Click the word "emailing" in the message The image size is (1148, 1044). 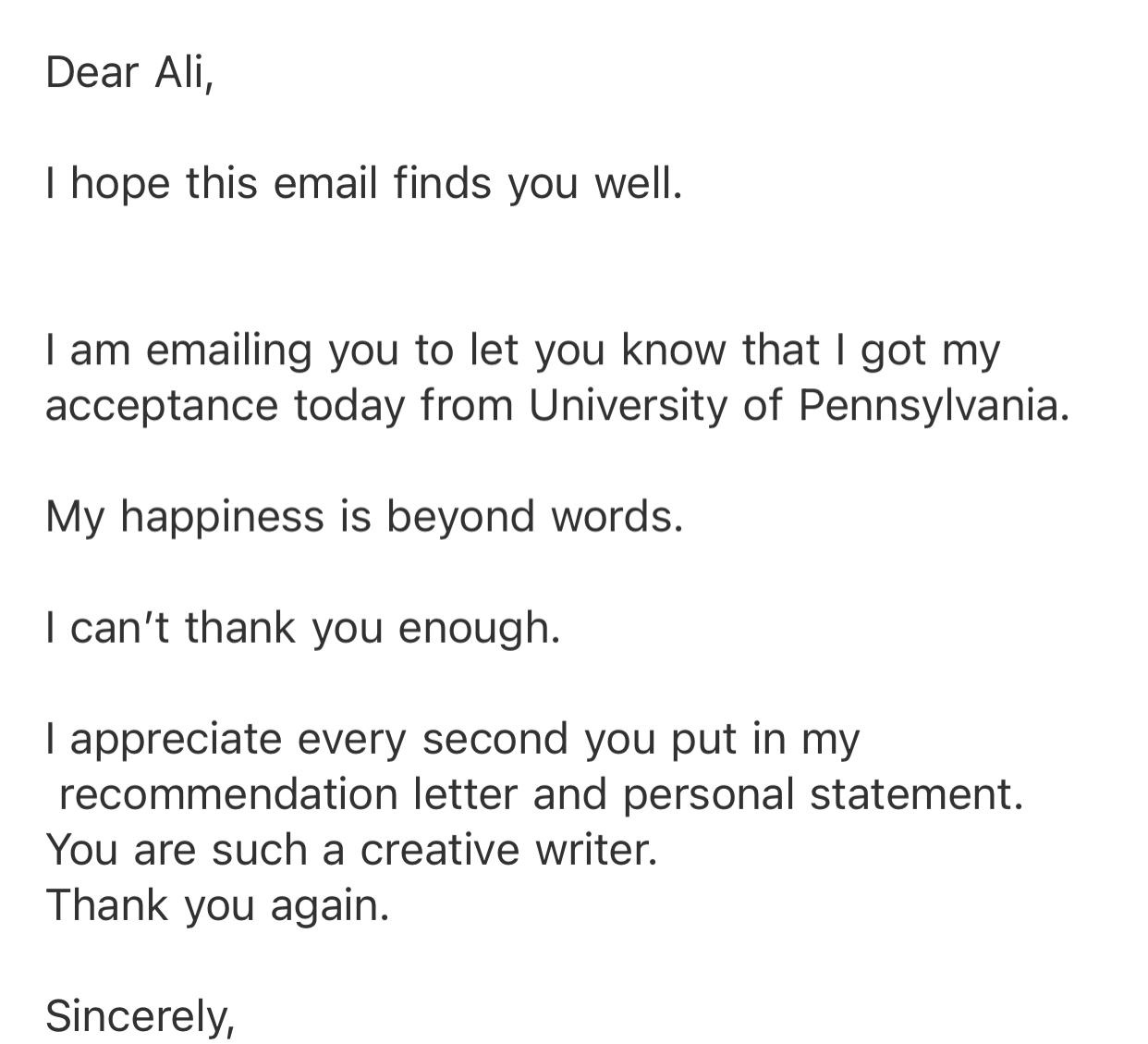click(227, 350)
